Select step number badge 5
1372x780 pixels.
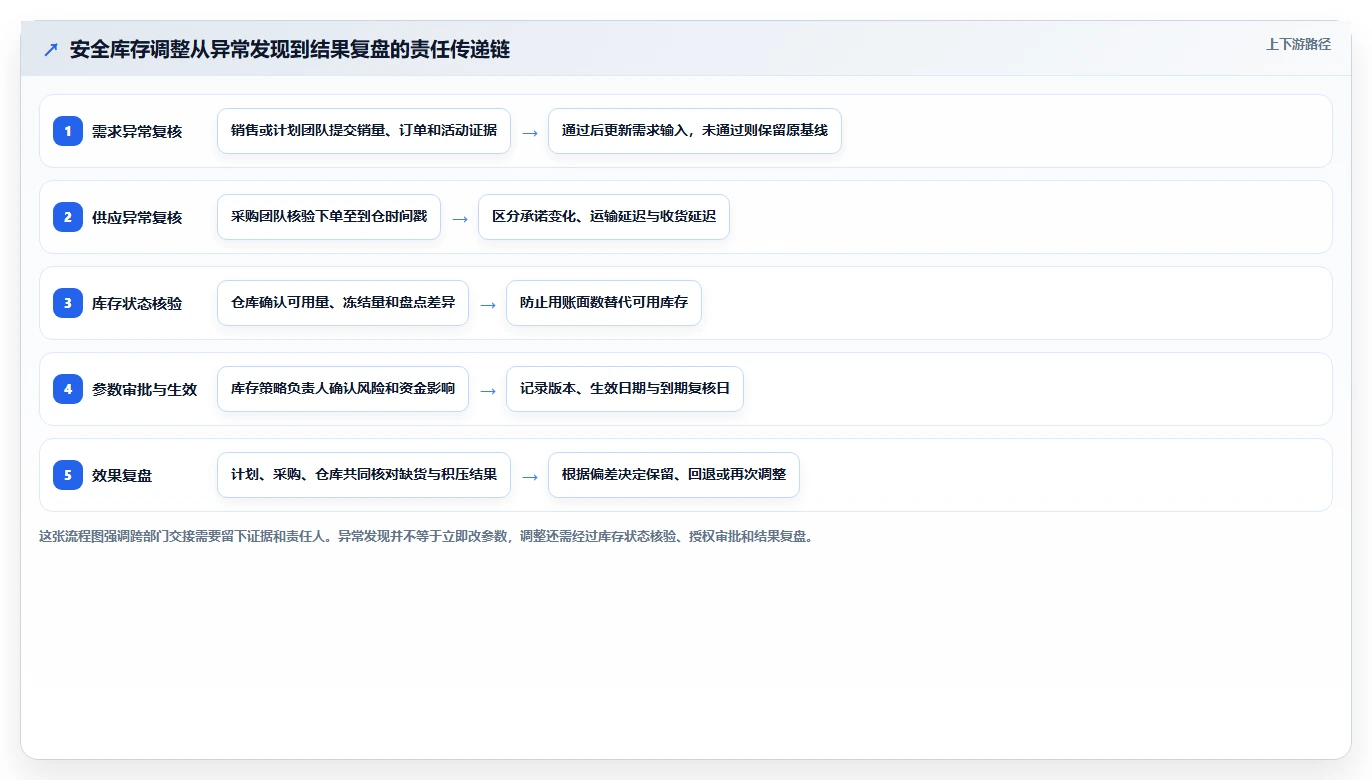pyautogui.click(x=68, y=475)
